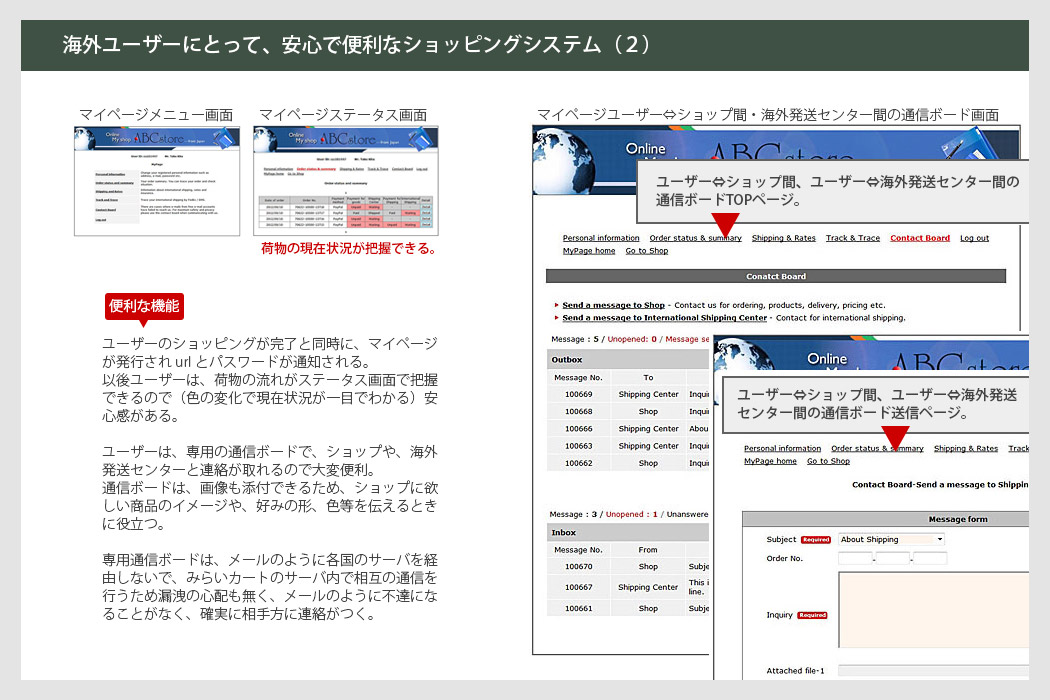This screenshot has width=1050, height=700.
Task: Click Shipping Center in row 100667
Action: point(648,587)
